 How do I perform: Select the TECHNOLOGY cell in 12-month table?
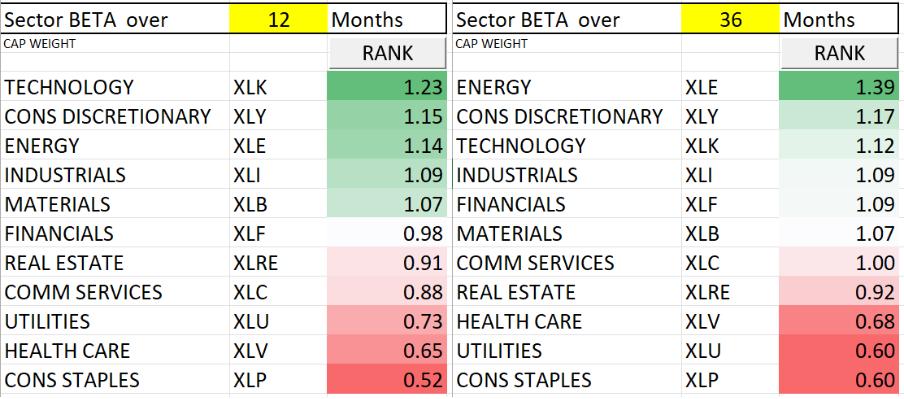coord(115,87)
